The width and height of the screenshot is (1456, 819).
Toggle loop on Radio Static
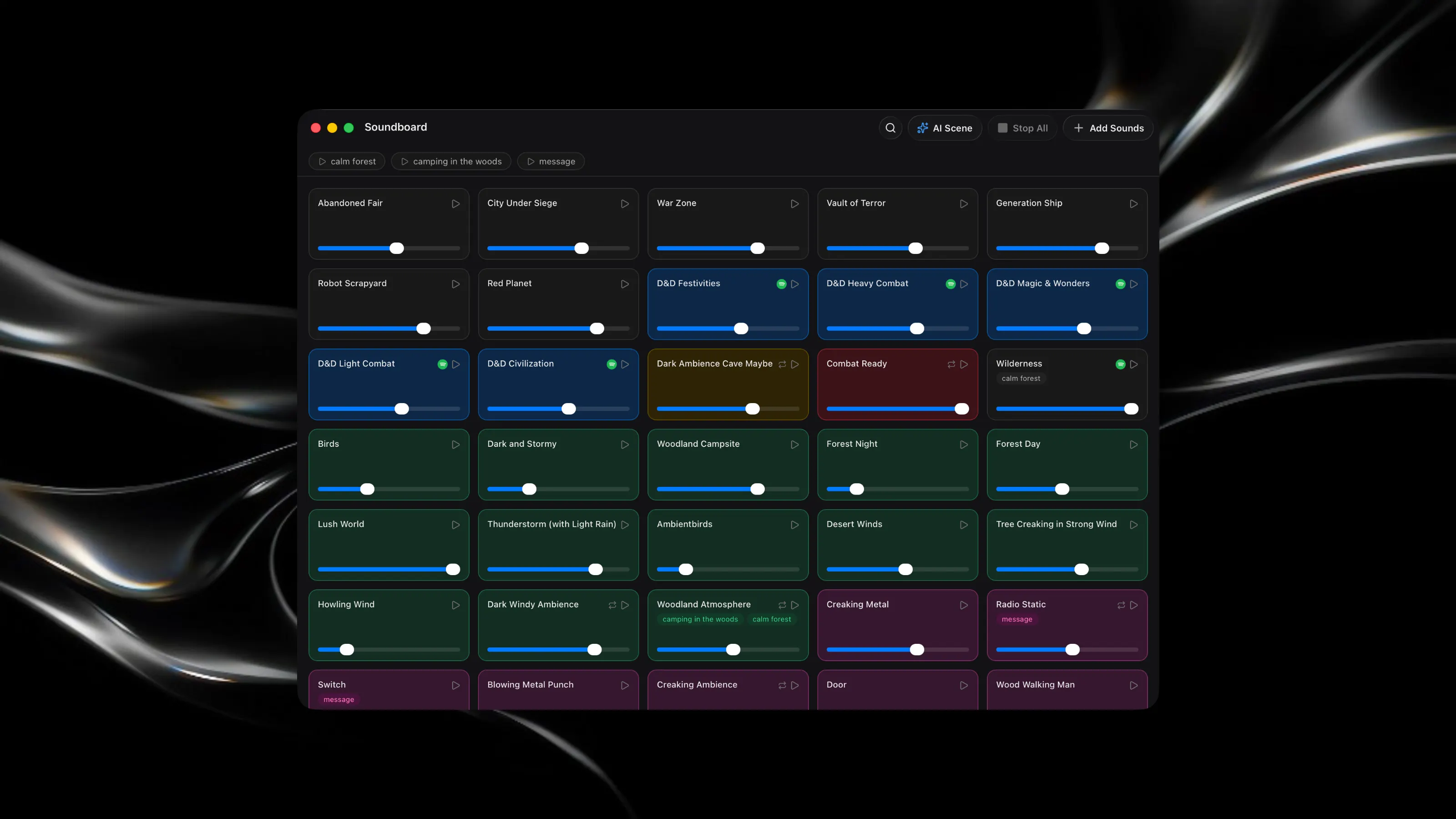pos(1121,605)
